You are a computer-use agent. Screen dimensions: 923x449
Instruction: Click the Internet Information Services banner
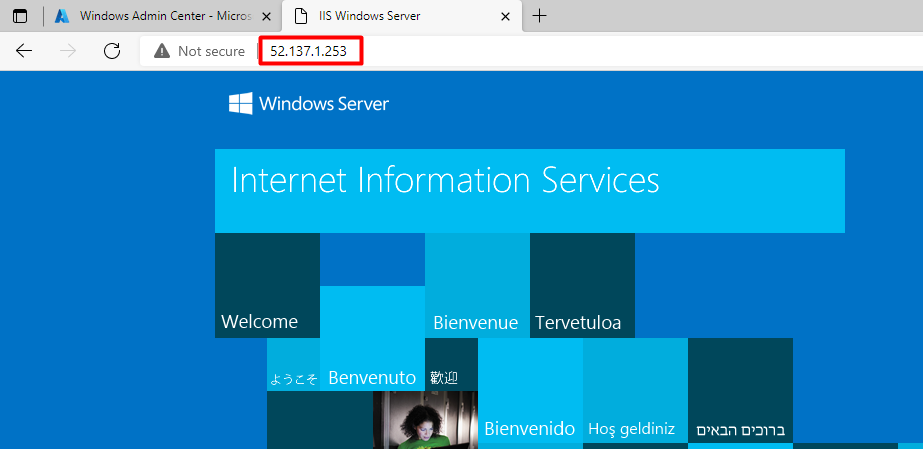click(x=530, y=191)
